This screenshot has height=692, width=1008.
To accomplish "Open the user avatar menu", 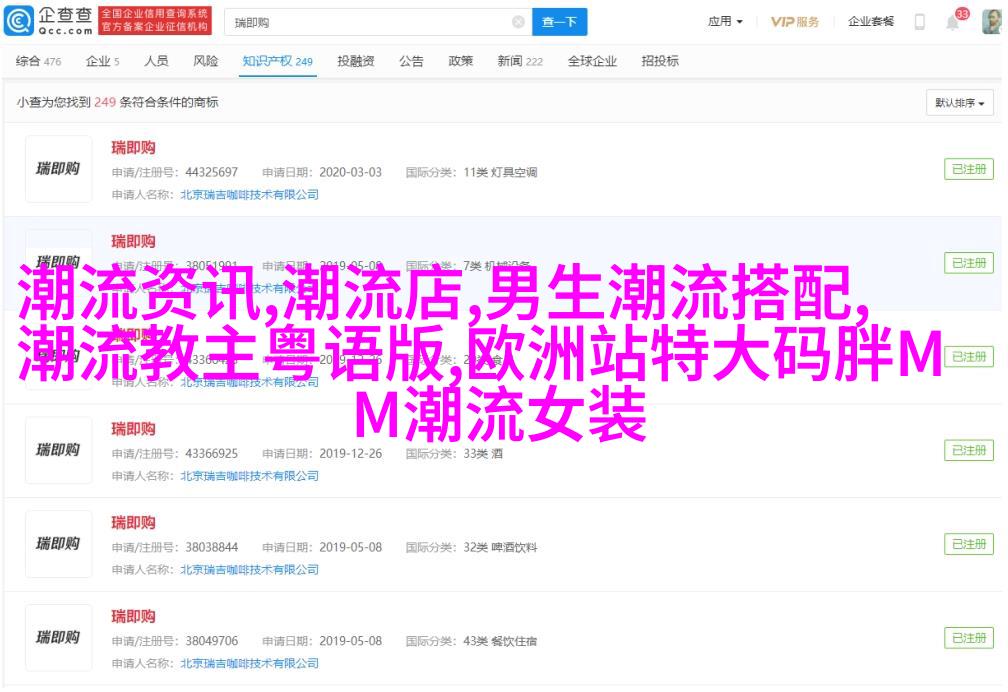I will pos(992,22).
